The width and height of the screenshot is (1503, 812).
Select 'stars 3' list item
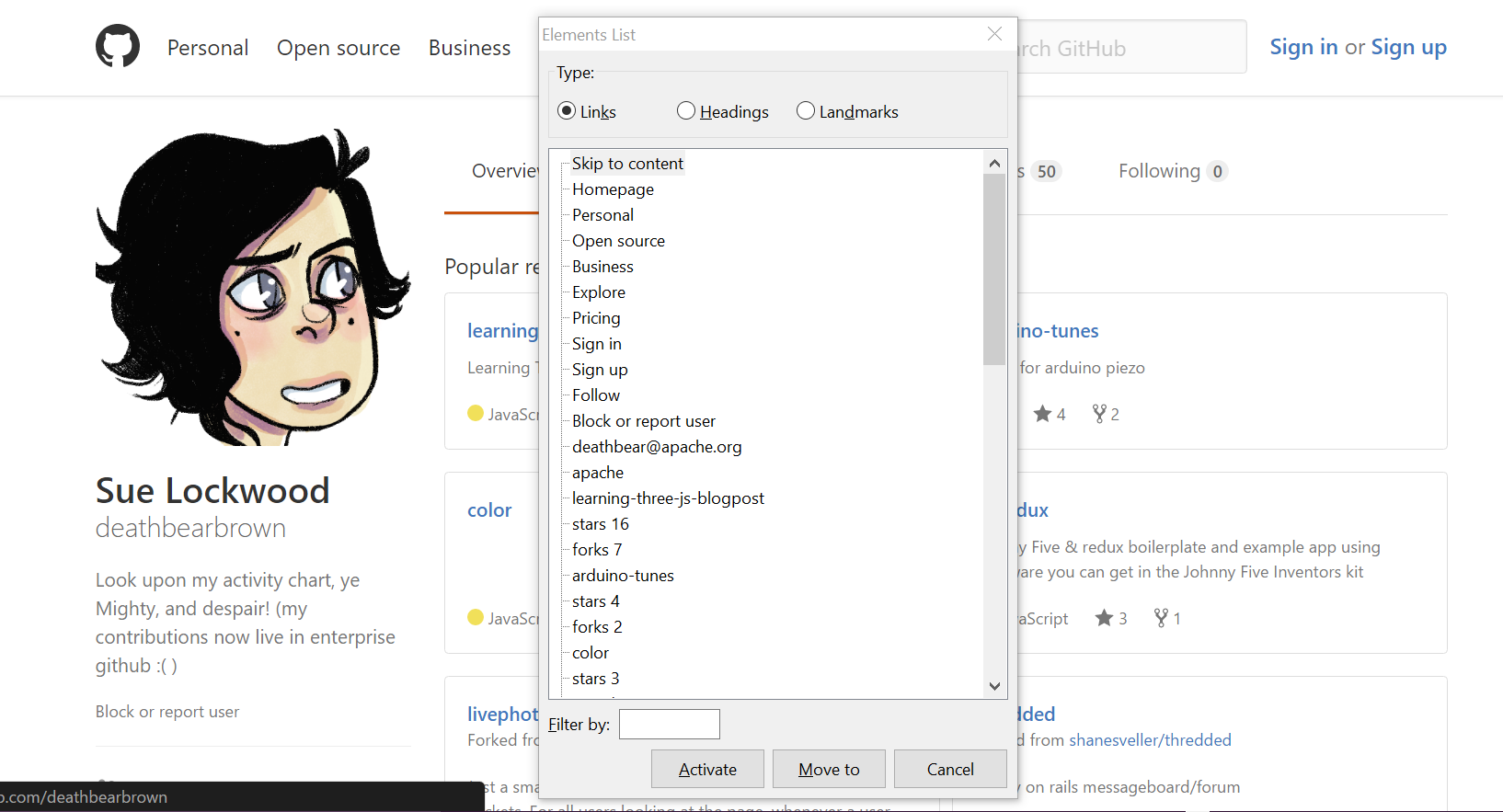596,679
